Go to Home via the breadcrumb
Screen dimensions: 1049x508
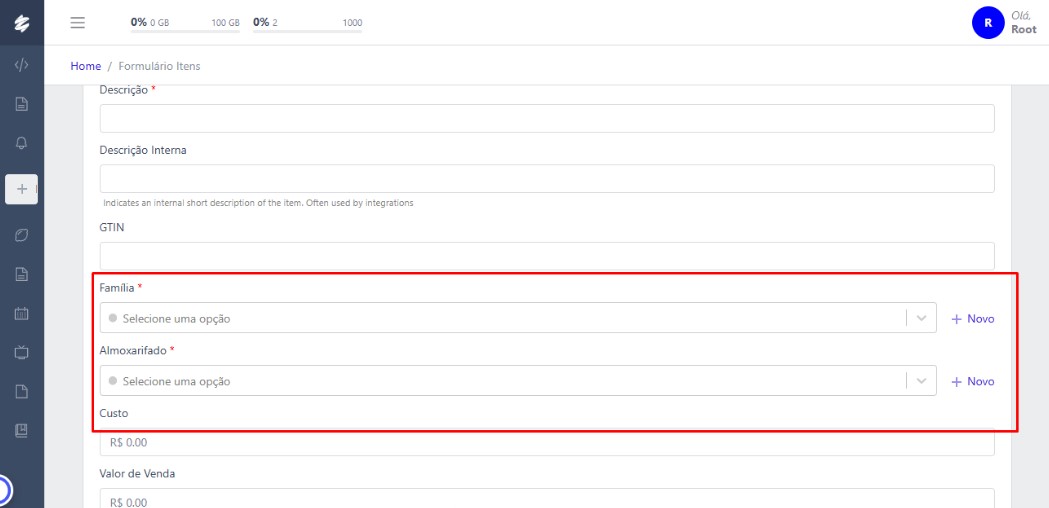pos(85,66)
